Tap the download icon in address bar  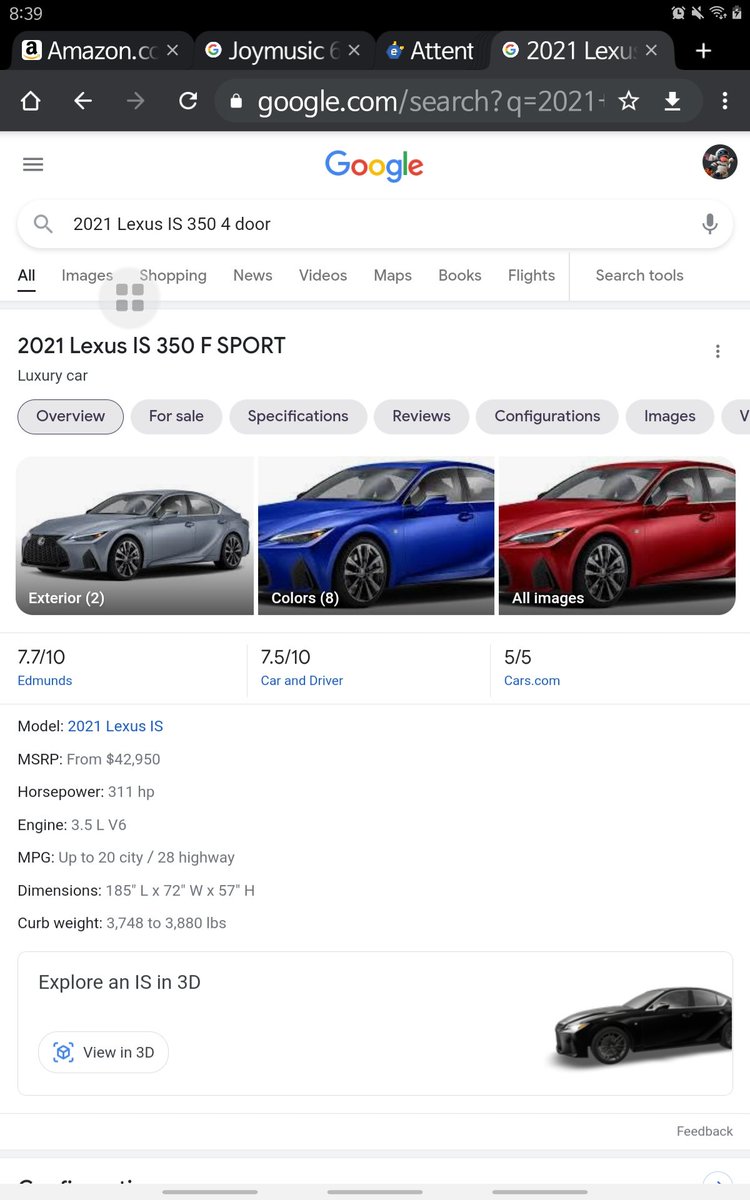coord(673,101)
